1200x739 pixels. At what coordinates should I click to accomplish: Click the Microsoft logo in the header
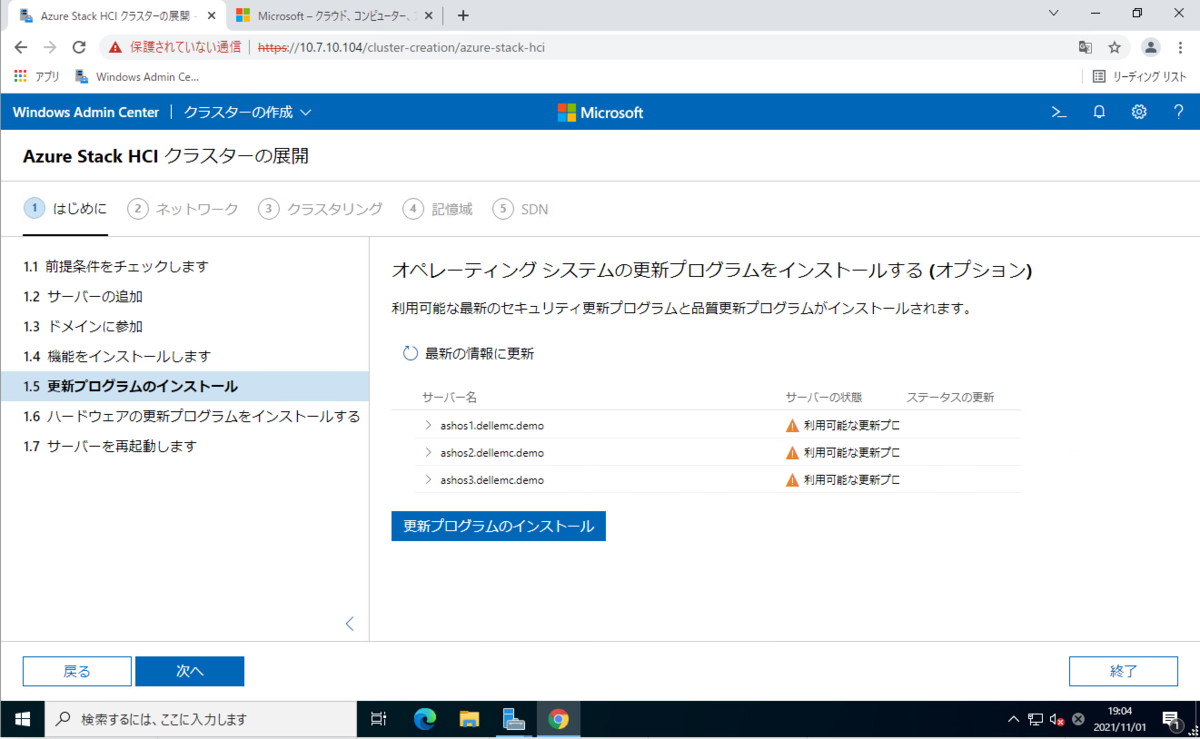pyautogui.click(x=601, y=113)
